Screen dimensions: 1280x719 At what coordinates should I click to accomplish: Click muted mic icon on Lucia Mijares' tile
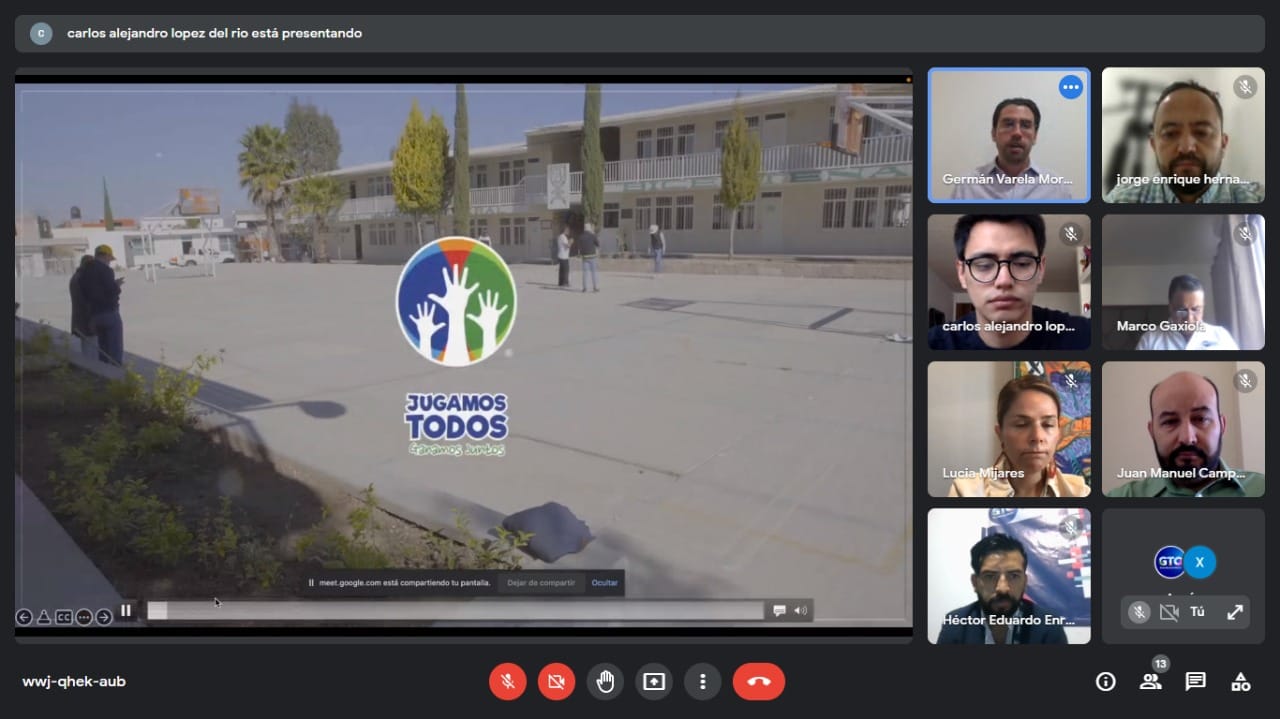pyautogui.click(x=1071, y=382)
